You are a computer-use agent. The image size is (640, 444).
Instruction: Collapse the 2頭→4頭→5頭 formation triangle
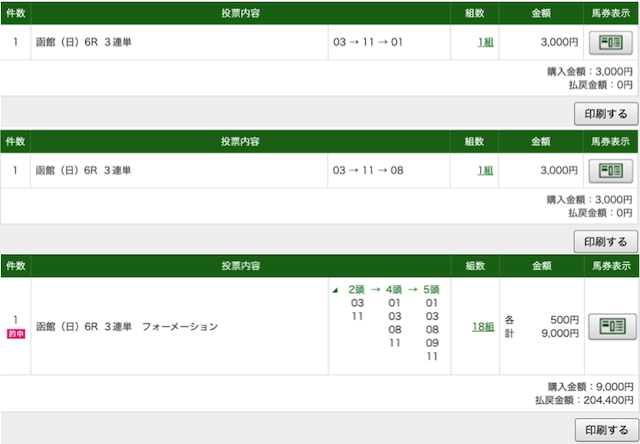(335, 291)
